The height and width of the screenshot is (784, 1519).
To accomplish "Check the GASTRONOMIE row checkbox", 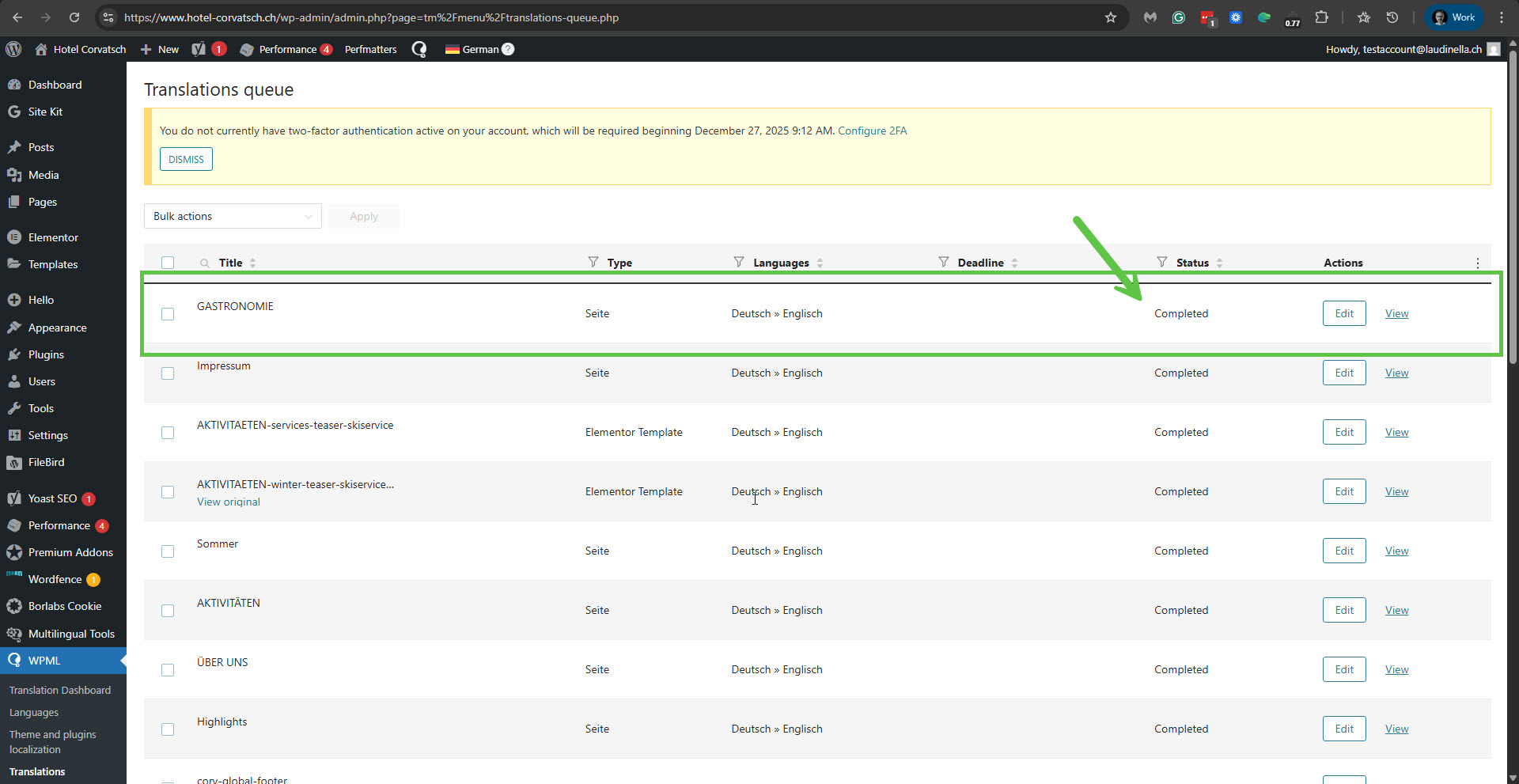I will click(168, 314).
